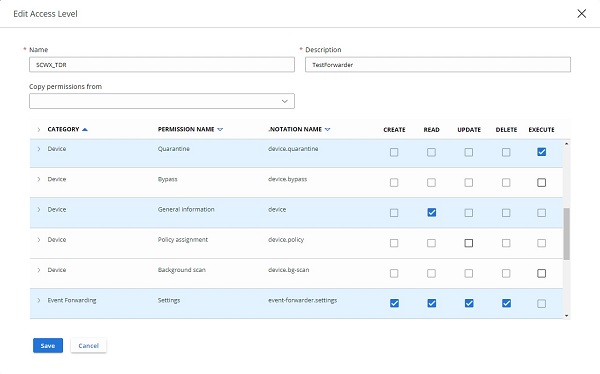The width and height of the screenshot is (600, 374).
Task: Click the Quarantine permission name
Action: pos(173,149)
